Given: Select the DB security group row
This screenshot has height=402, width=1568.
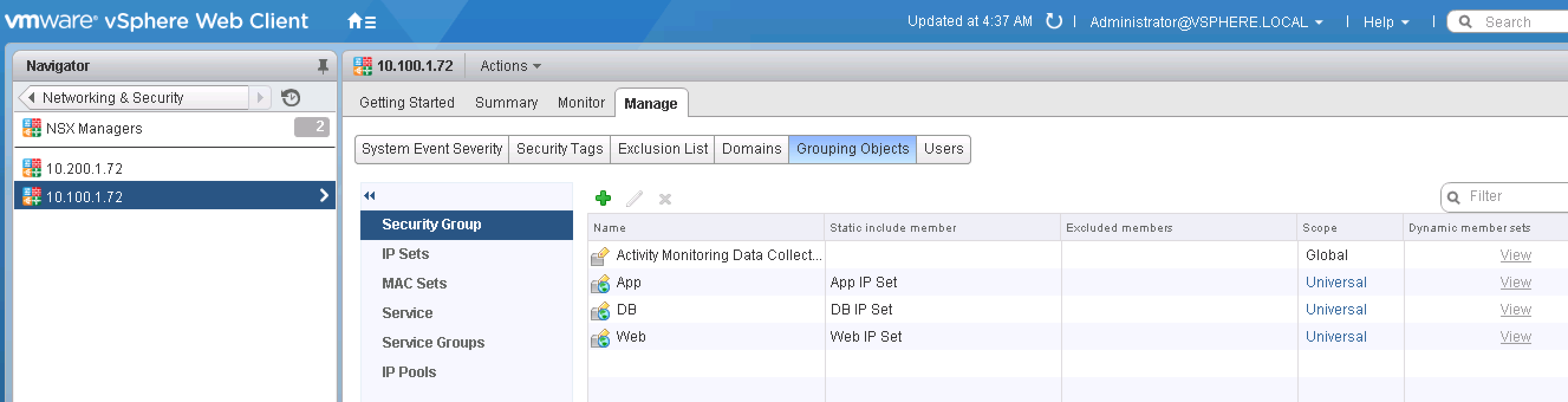Looking at the screenshot, I should pos(626,309).
